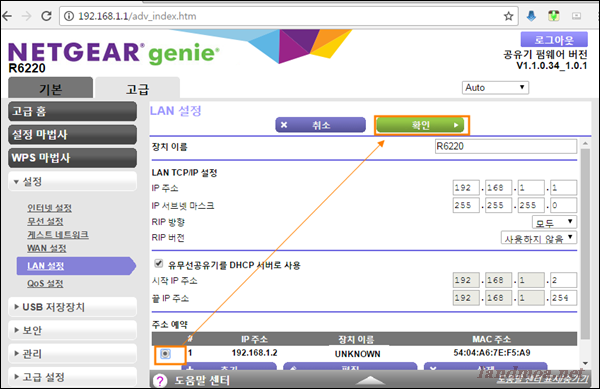Viewport: 600px width, 389px height.
Task: Expand the 보안 section
Action: pos(72,330)
